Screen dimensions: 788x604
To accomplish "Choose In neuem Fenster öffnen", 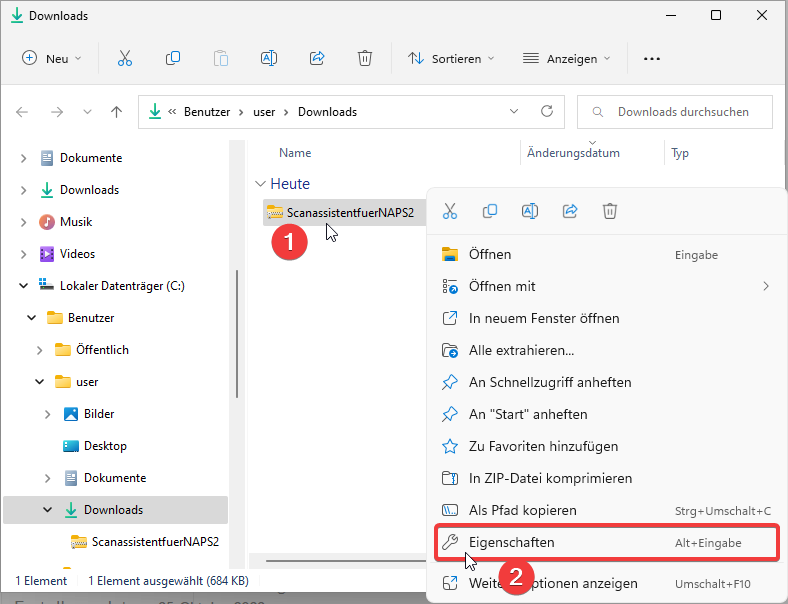I will [x=606, y=319].
